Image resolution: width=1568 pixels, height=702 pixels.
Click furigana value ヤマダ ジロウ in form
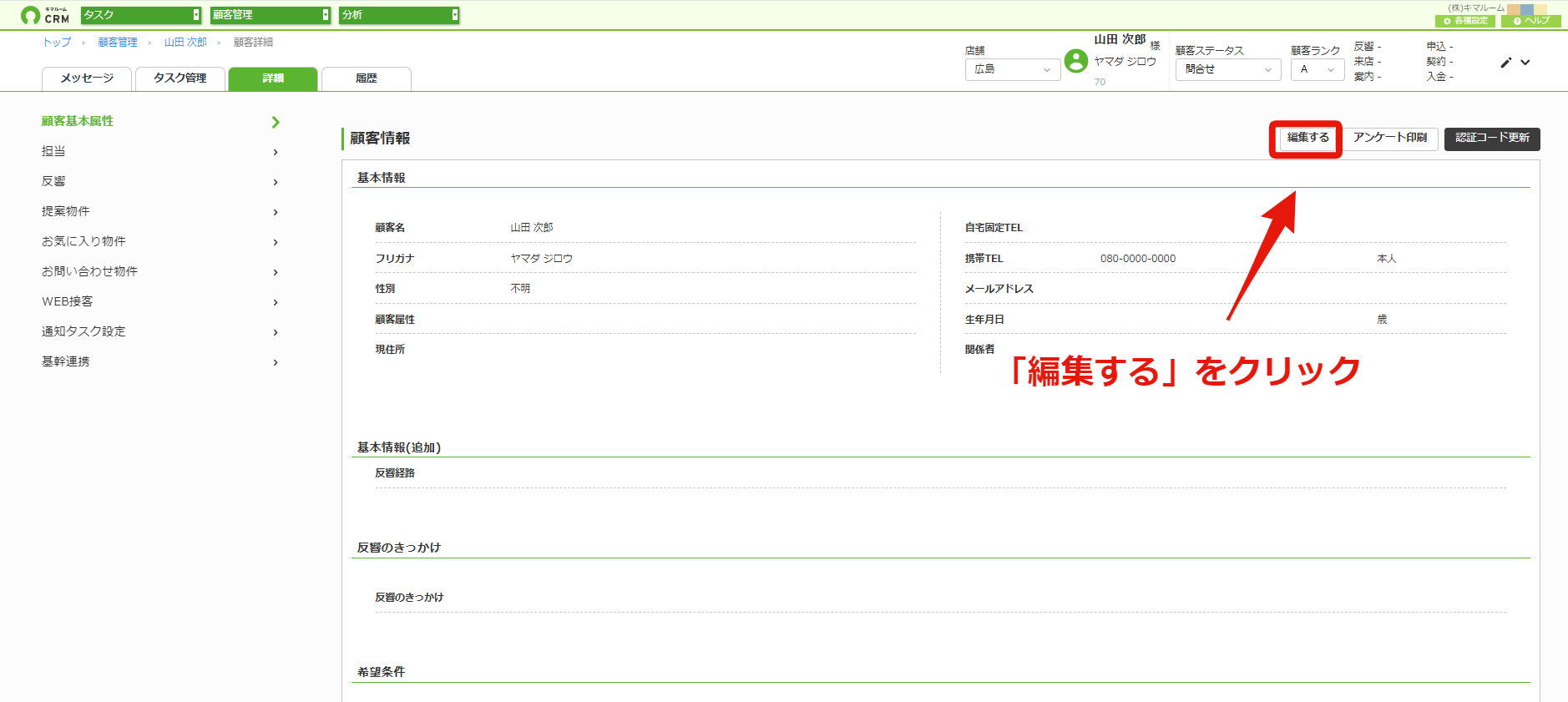pyautogui.click(x=542, y=259)
